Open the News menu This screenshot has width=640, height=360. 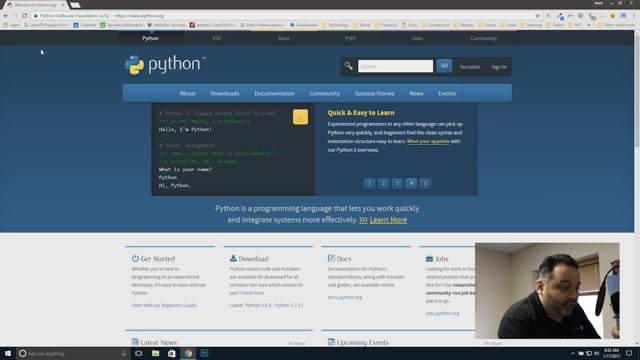416,93
